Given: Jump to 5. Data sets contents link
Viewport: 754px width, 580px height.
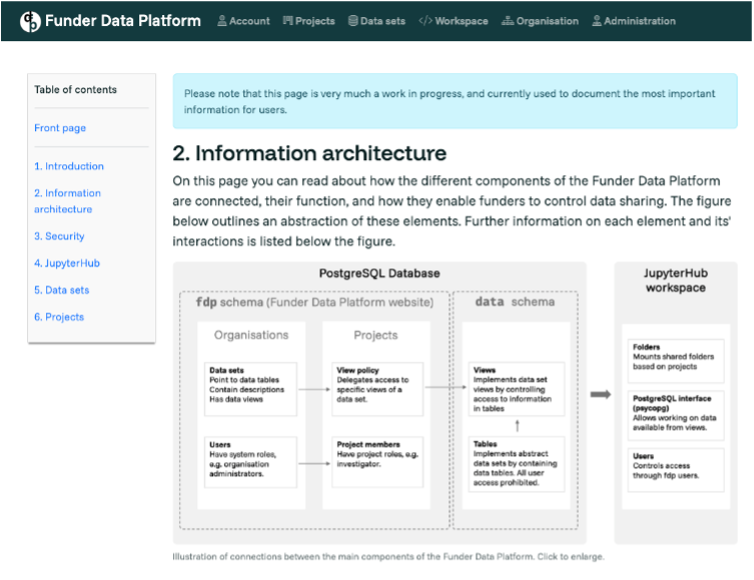Looking at the screenshot, I should coord(62,290).
